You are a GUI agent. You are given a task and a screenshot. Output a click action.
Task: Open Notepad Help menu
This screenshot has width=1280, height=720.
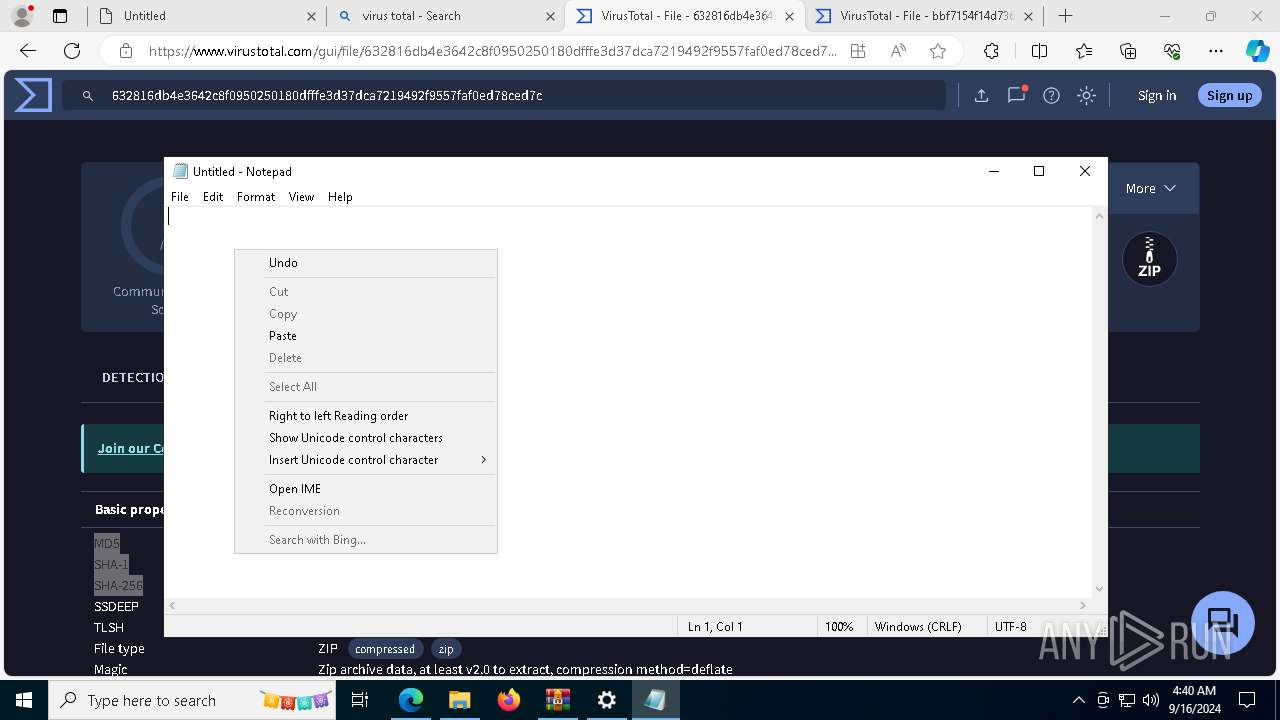point(340,197)
